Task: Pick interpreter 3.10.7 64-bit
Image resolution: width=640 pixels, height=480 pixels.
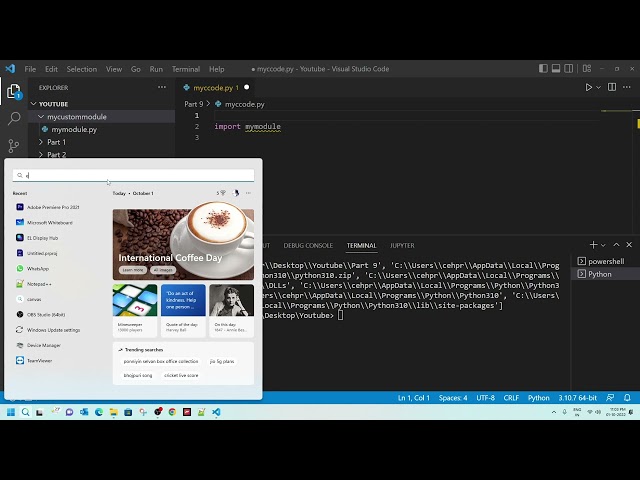Action: 578,398
